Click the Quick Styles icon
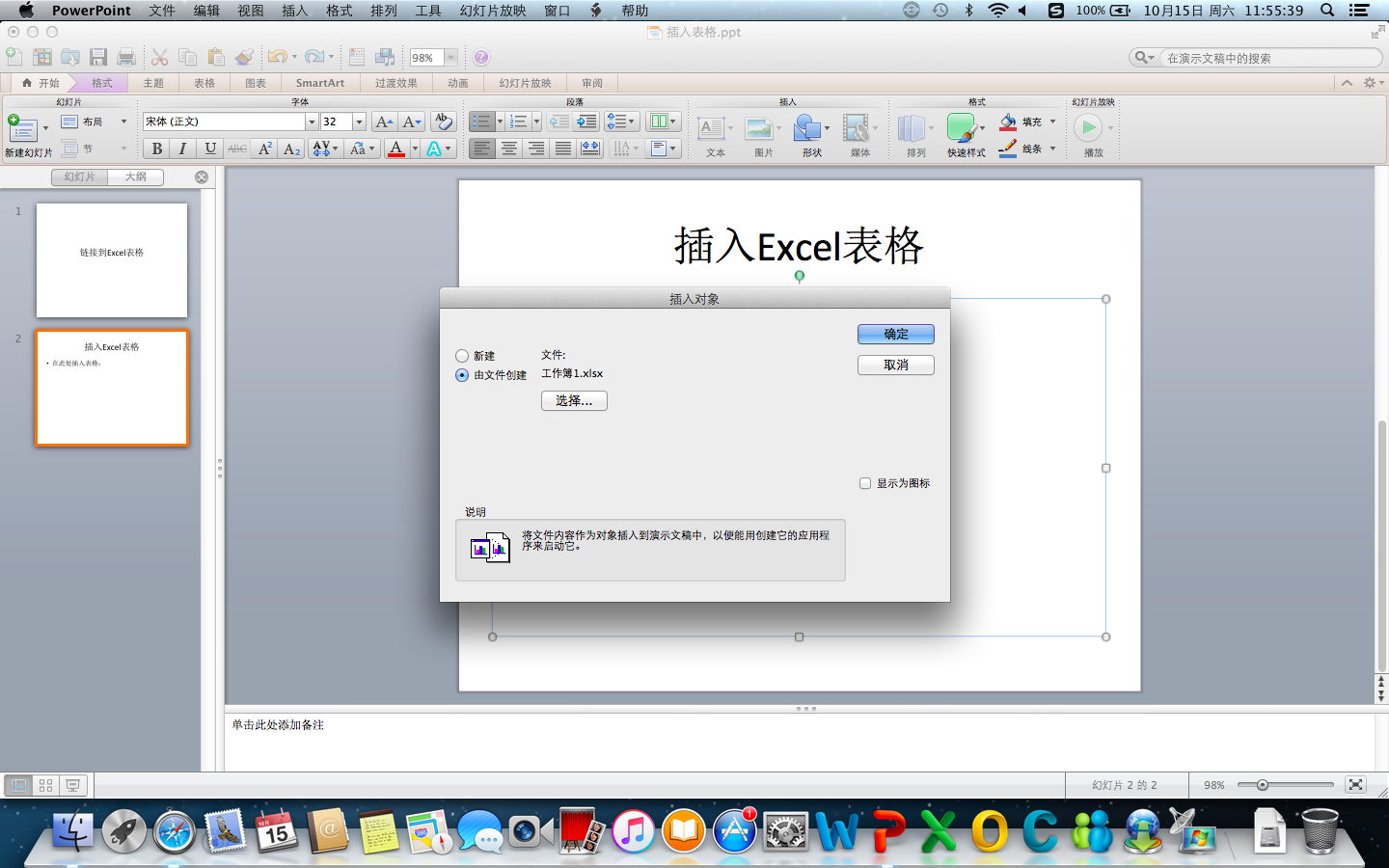 [961, 128]
